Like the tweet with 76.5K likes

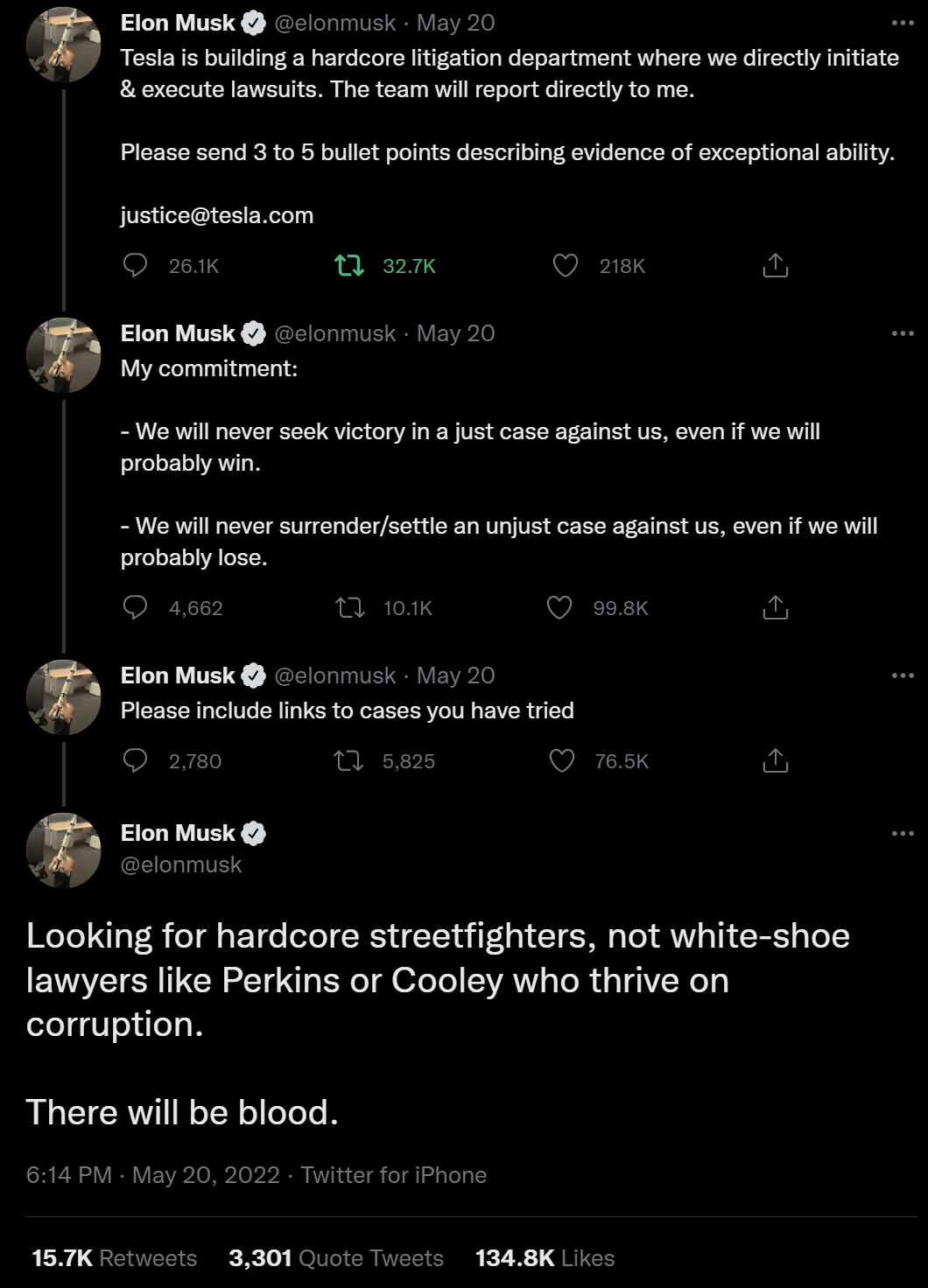(562, 760)
